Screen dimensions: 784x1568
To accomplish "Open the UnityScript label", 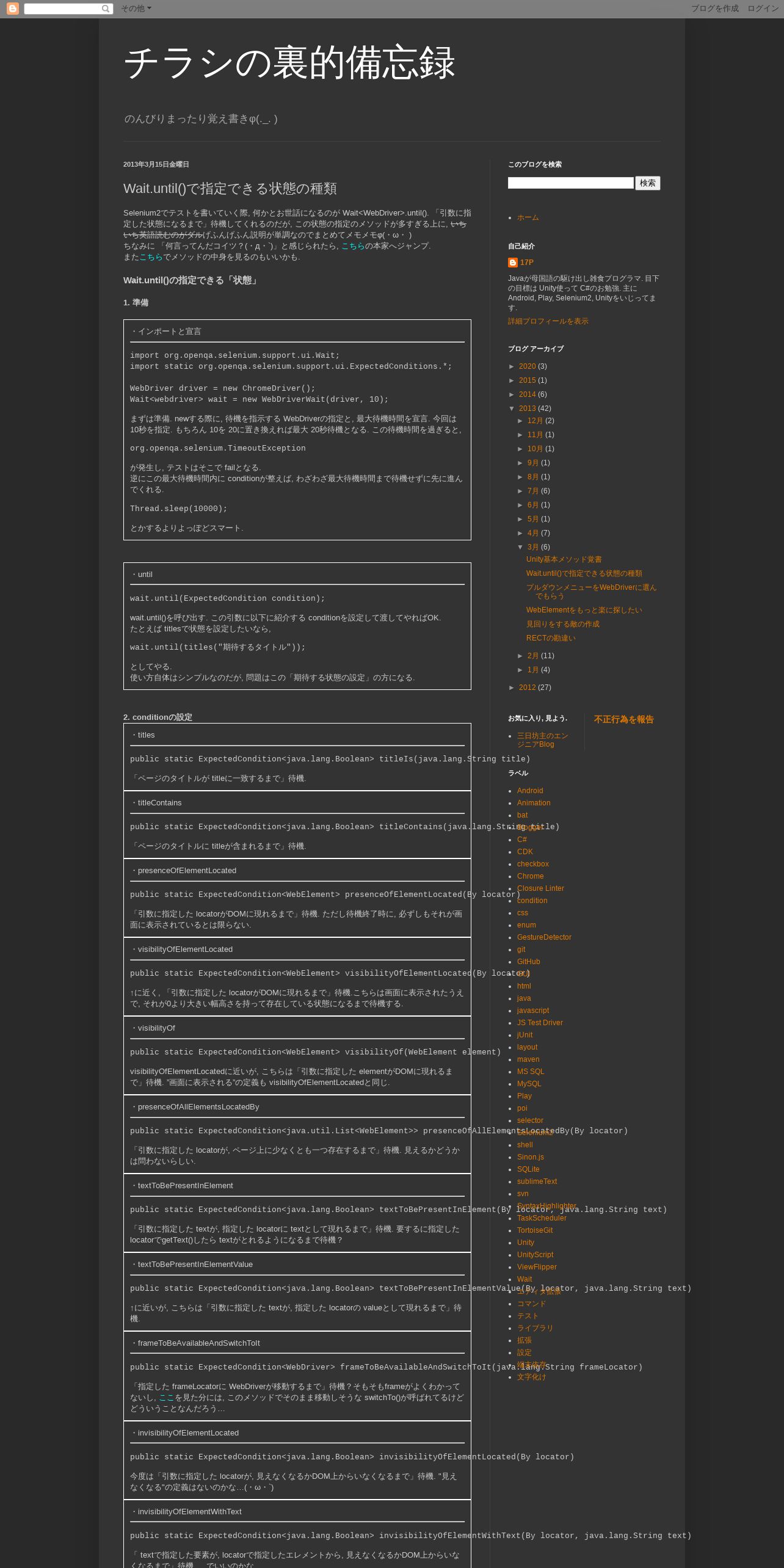I will pyautogui.click(x=535, y=1255).
